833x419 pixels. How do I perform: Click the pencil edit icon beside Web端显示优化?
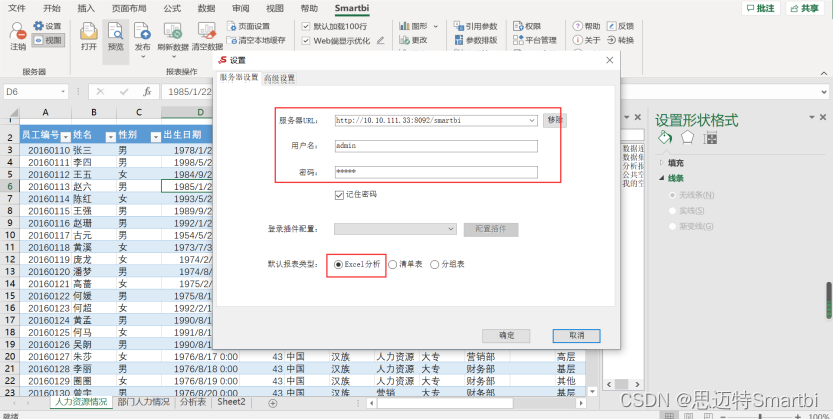coord(380,40)
